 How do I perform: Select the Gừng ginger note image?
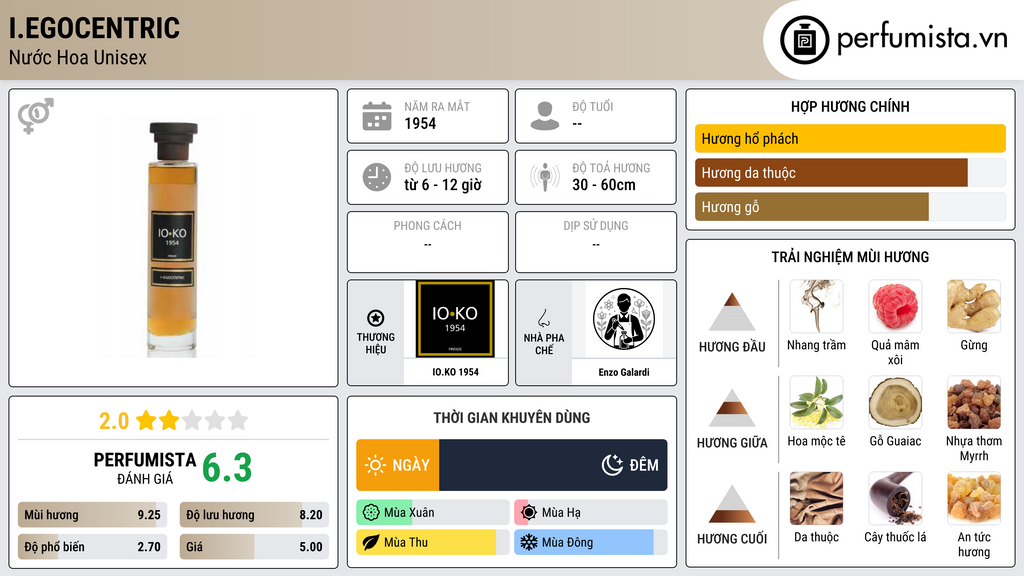click(974, 306)
